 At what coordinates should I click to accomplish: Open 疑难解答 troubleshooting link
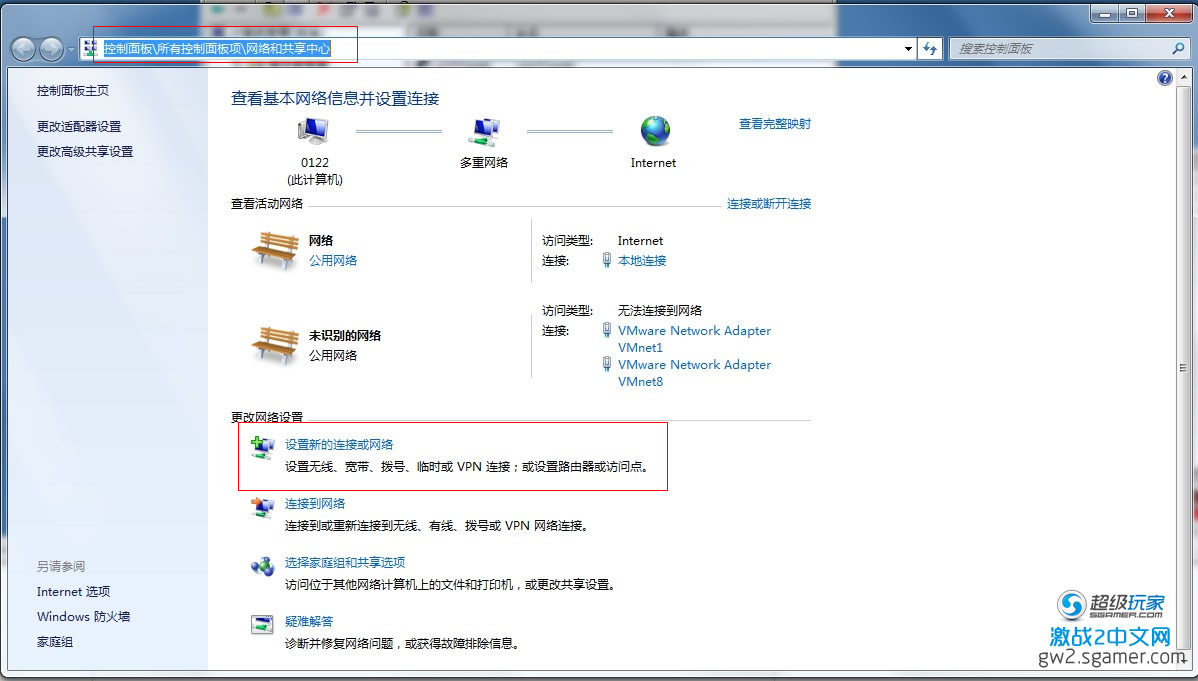(309, 621)
